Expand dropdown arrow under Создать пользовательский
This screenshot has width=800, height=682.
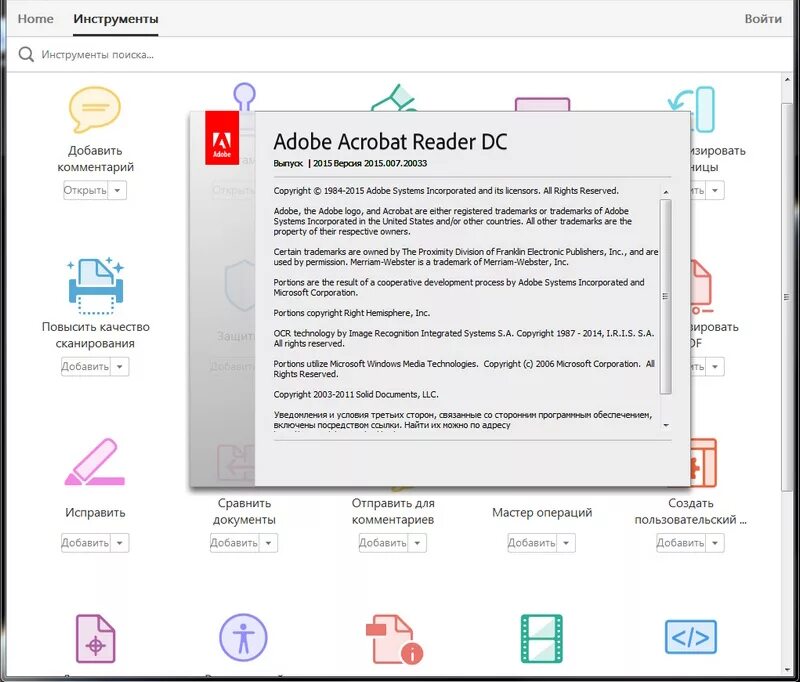coord(715,543)
